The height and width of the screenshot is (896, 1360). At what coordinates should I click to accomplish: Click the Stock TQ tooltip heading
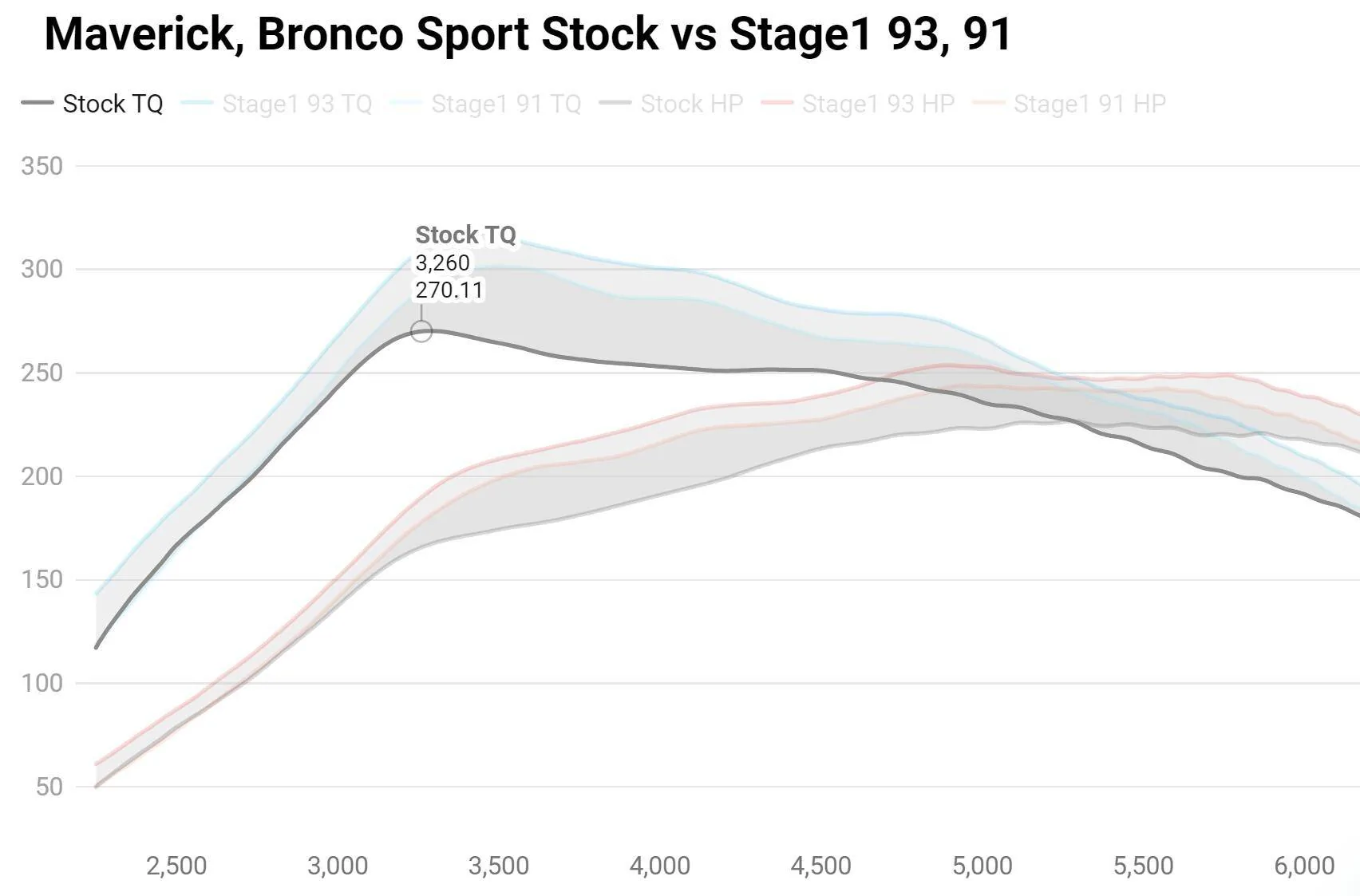click(x=465, y=235)
